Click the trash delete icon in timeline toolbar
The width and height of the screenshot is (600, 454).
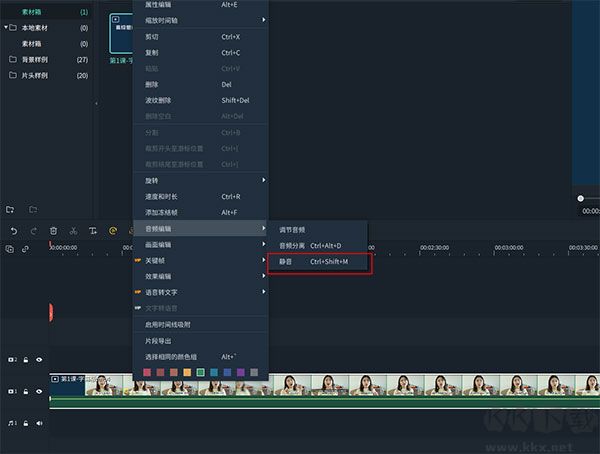54,231
